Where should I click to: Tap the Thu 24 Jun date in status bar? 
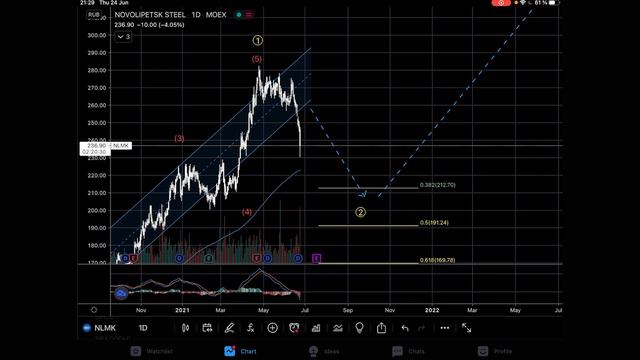114,2
